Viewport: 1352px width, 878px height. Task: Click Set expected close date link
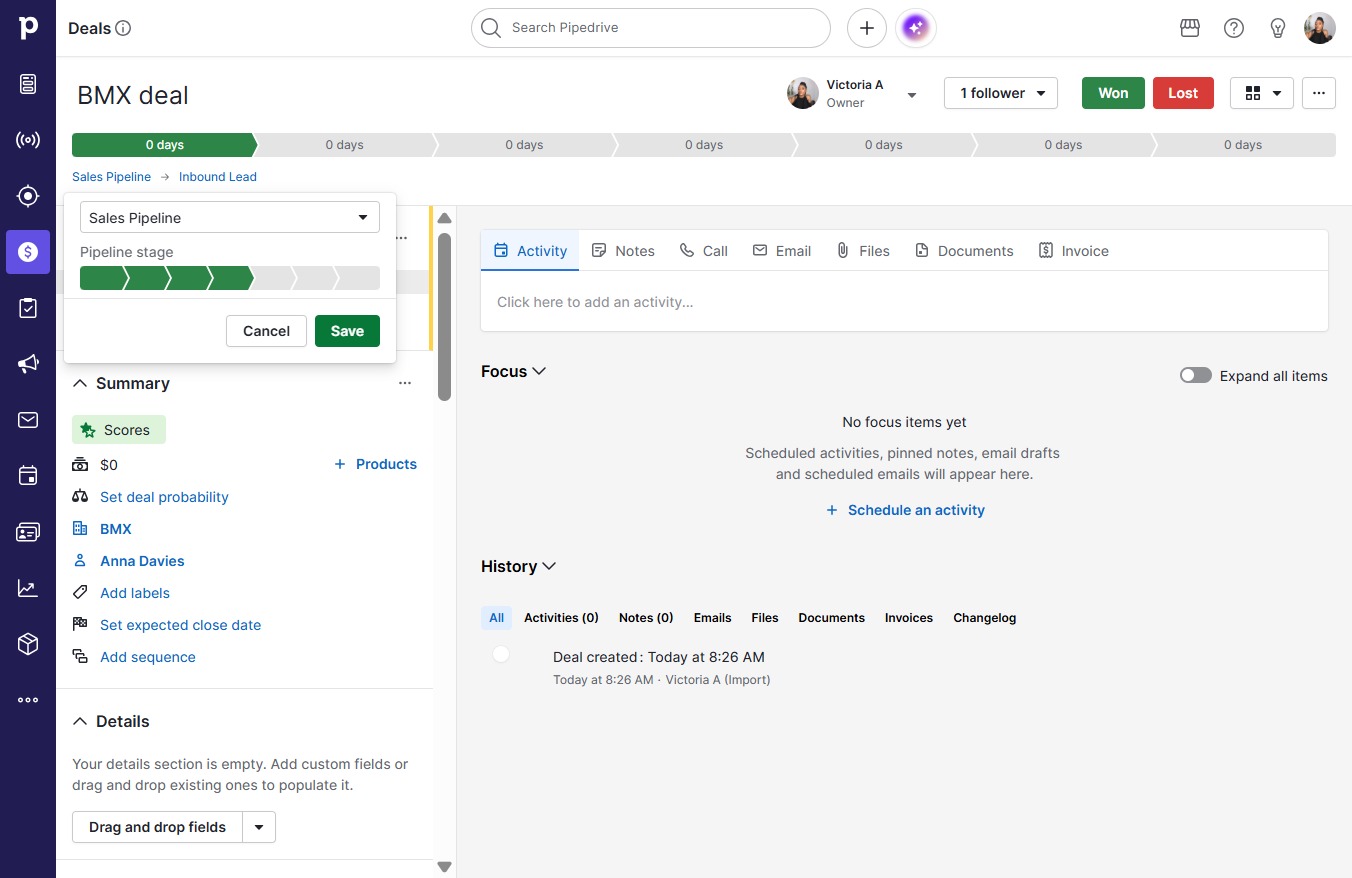tap(180, 625)
